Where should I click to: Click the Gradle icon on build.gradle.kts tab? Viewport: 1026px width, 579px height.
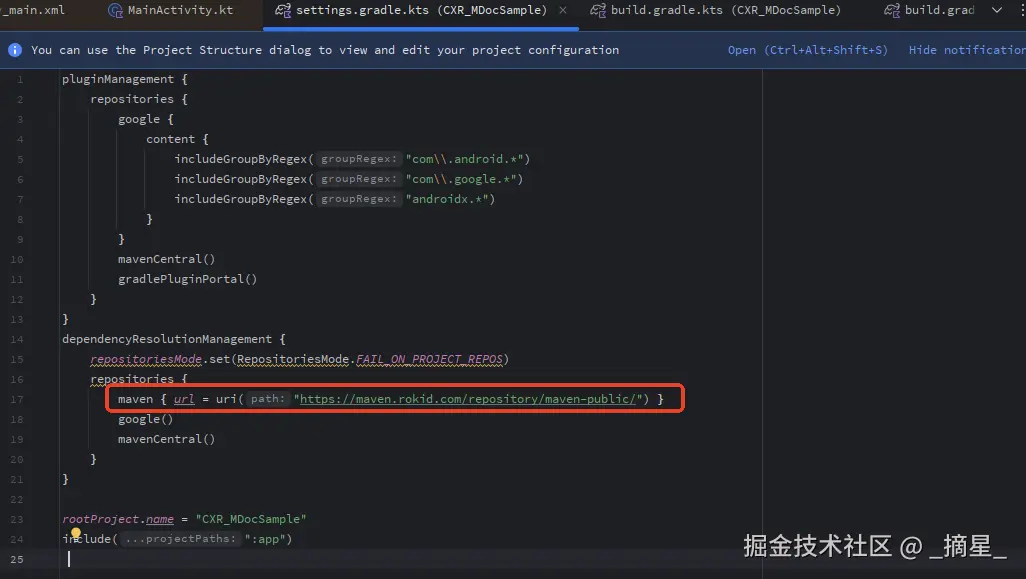tap(597, 10)
